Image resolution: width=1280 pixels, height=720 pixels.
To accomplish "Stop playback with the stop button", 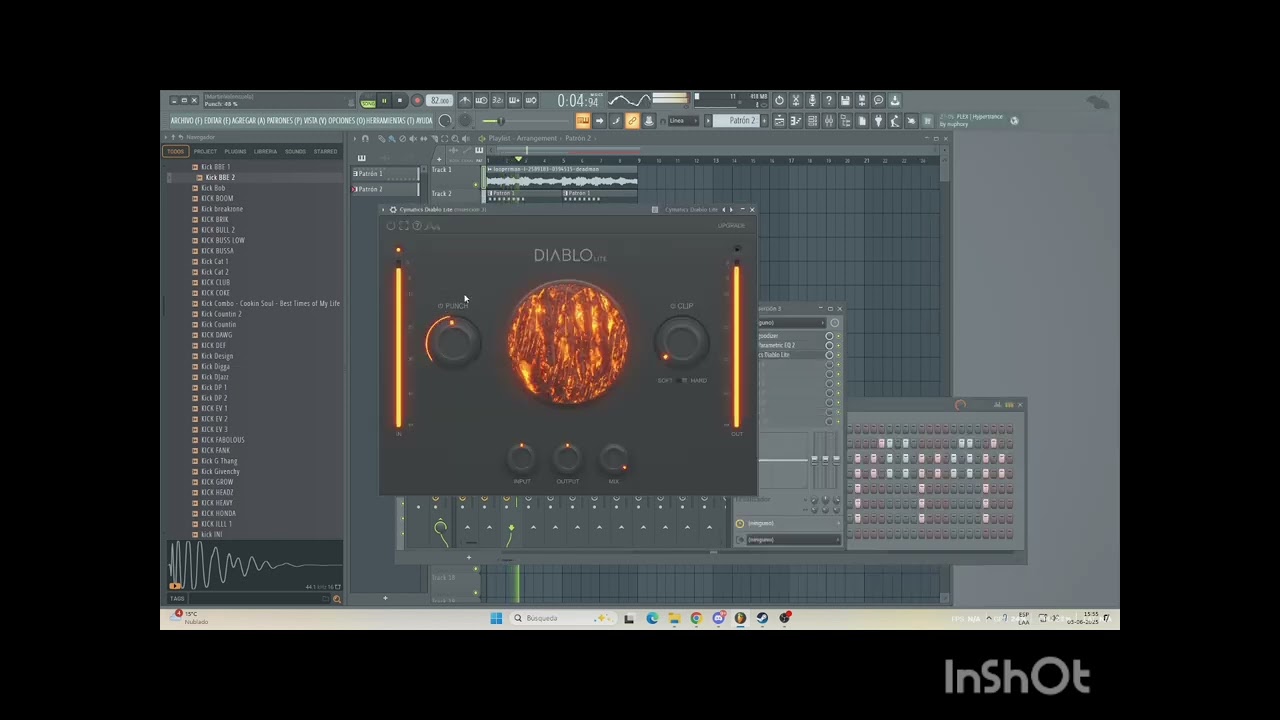I will [400, 100].
